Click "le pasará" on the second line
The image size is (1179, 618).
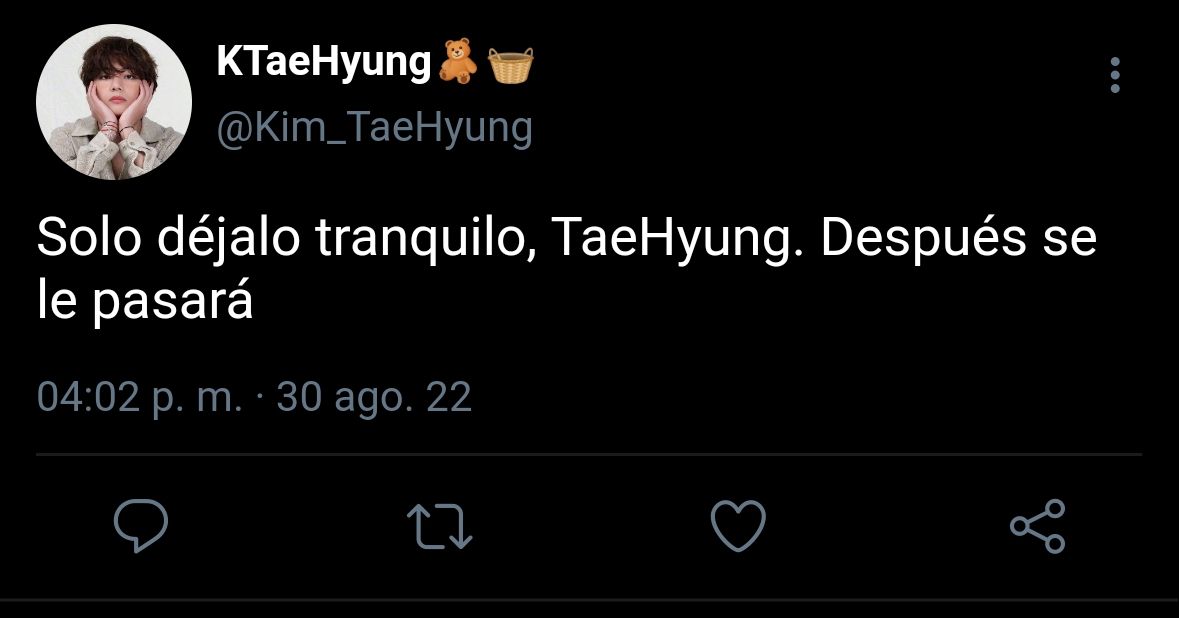[144, 302]
